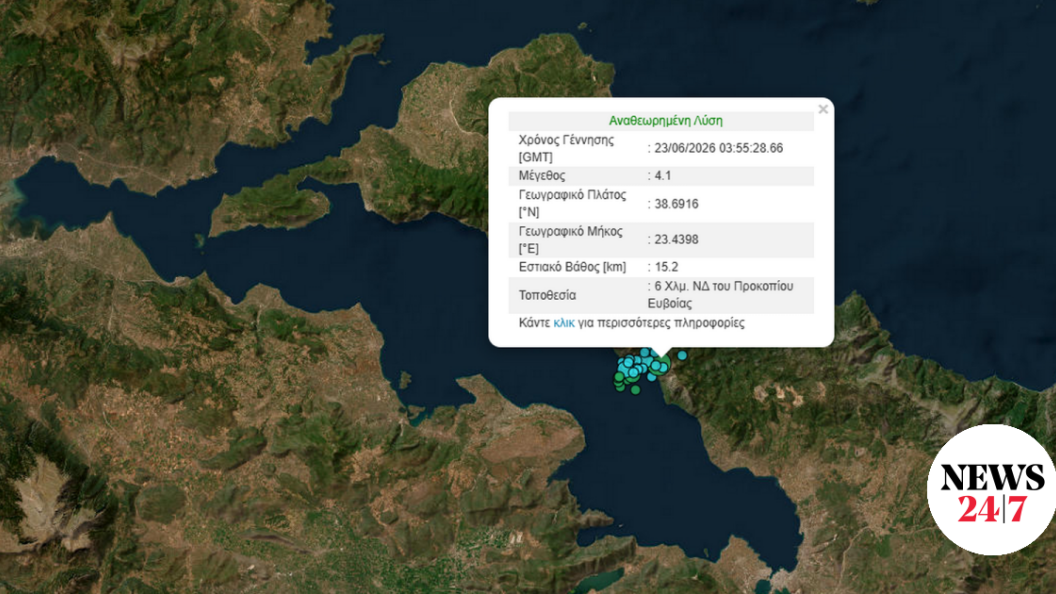Select the longitude value 23.4398

pos(676,240)
